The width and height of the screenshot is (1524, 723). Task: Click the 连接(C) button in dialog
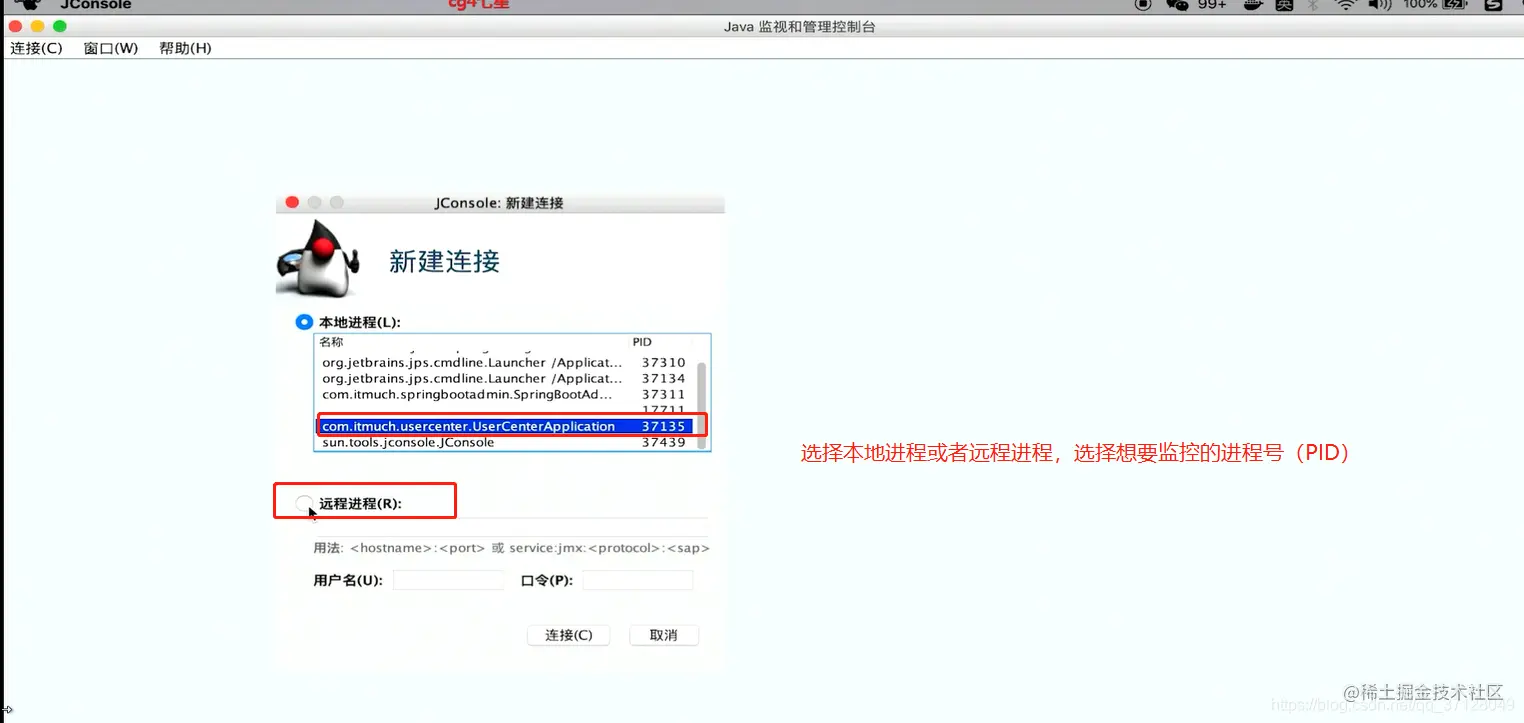click(x=569, y=635)
